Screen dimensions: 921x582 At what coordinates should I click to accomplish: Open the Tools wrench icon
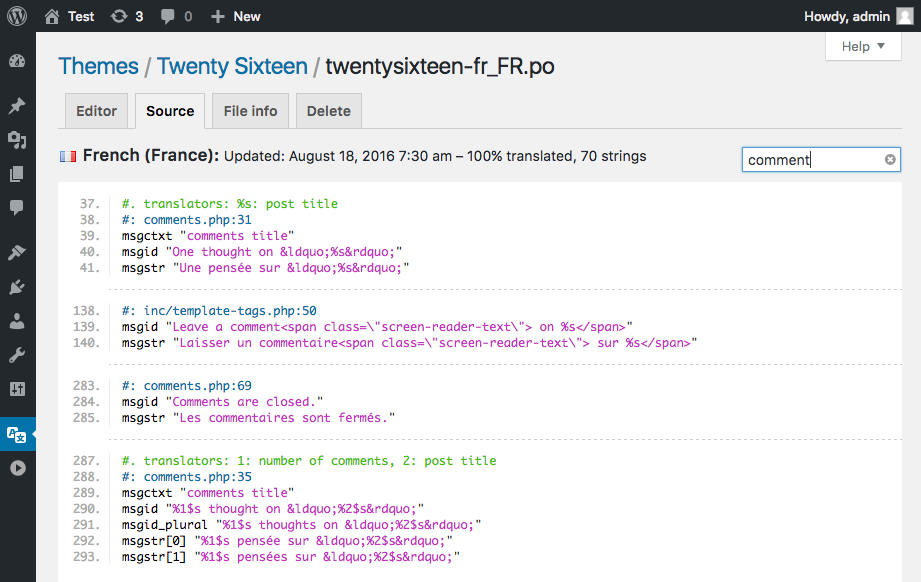pyautogui.click(x=16, y=355)
